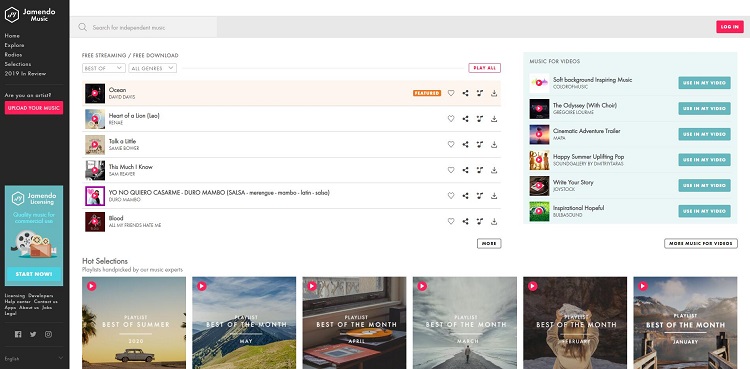Favorite the track Talk a Little
The image size is (750, 369).
click(x=451, y=144)
